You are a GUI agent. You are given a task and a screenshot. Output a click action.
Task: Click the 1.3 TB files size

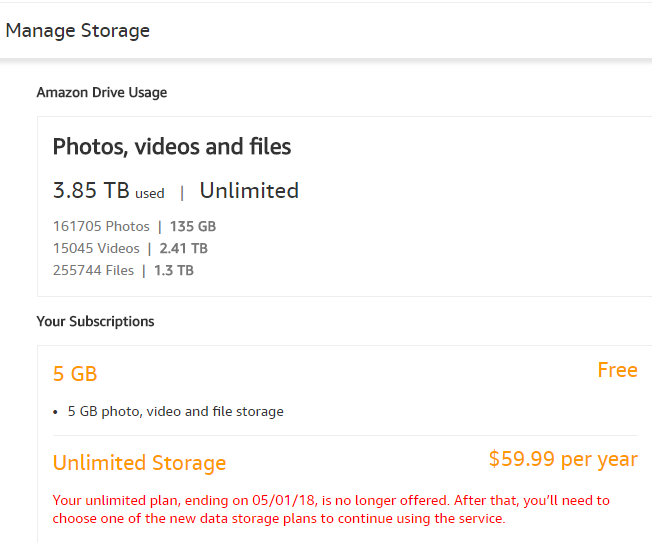coord(174,271)
